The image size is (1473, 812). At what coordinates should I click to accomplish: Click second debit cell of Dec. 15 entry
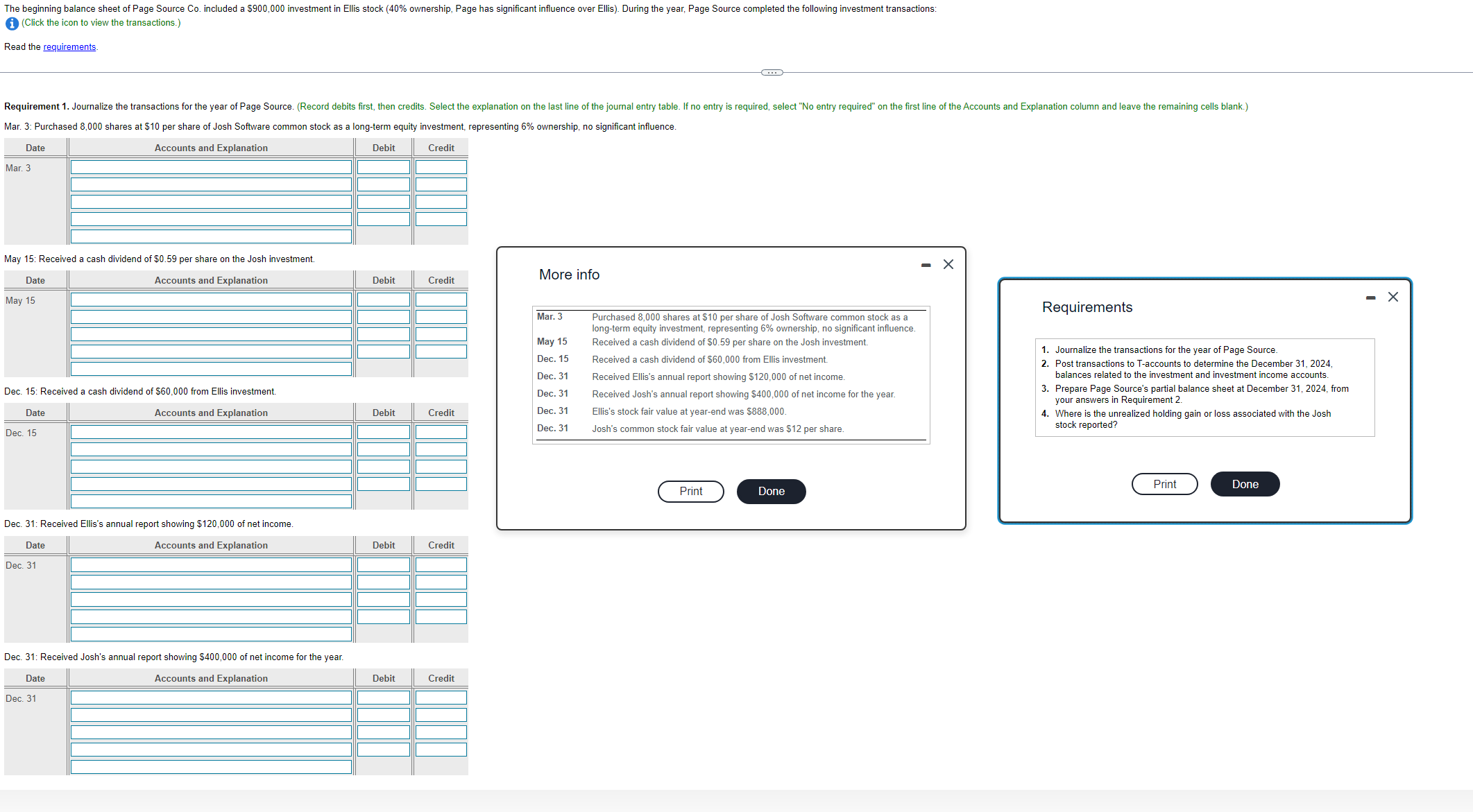[384, 449]
